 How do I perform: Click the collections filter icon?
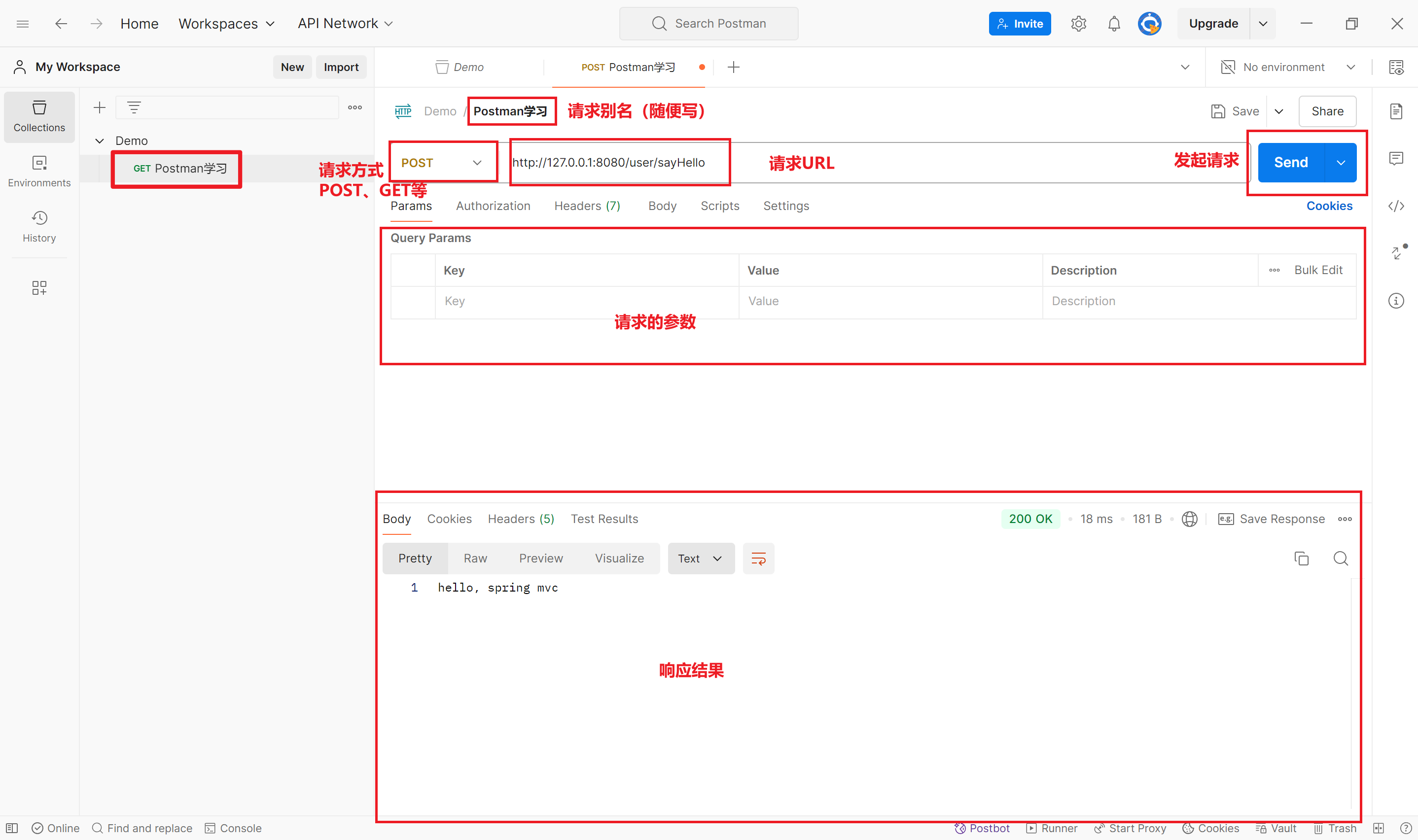pos(134,107)
